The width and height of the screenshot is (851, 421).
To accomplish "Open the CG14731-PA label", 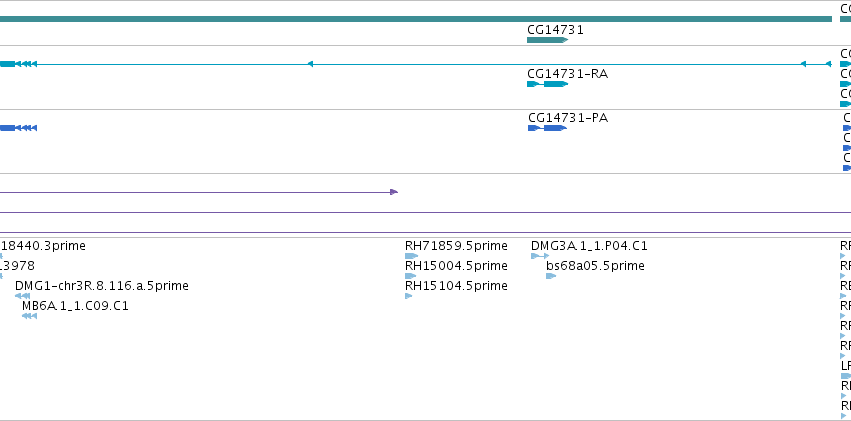I will pos(568,118).
